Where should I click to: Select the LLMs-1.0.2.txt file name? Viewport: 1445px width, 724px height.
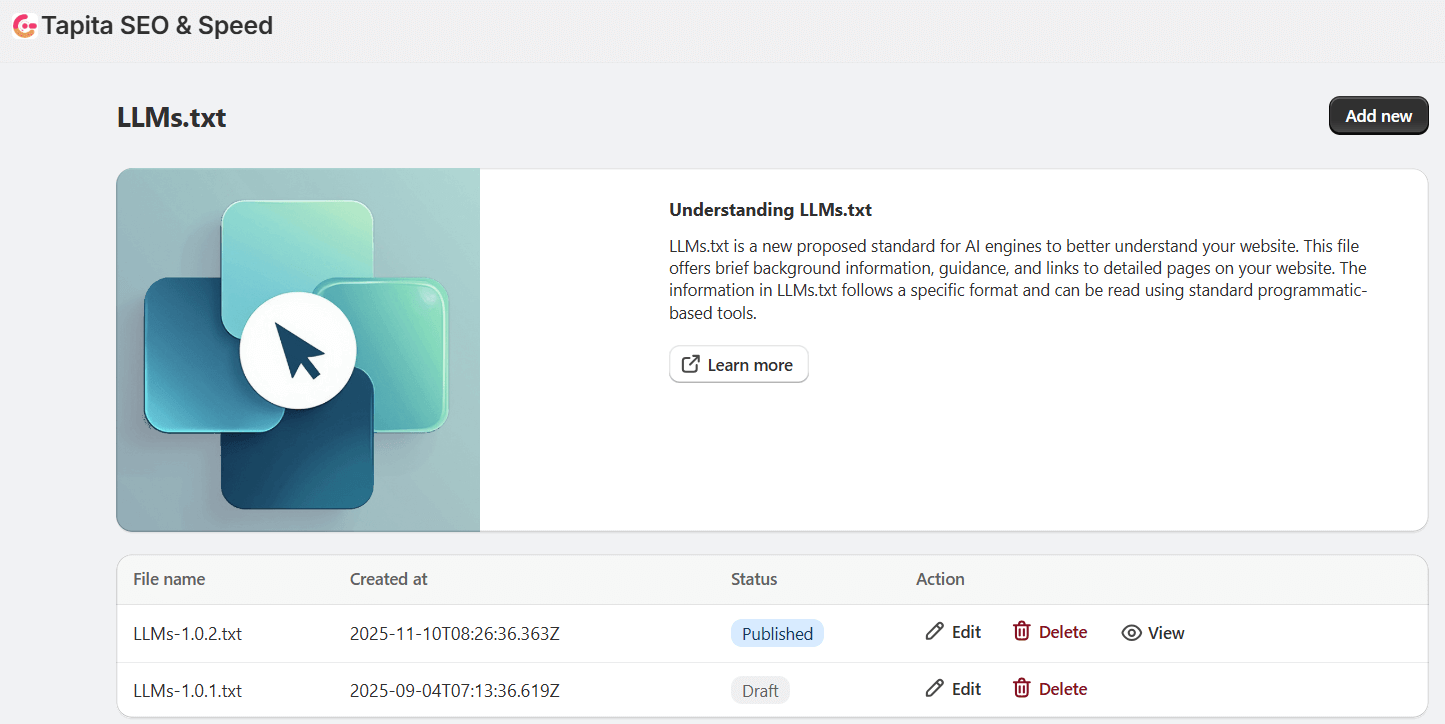tap(187, 633)
